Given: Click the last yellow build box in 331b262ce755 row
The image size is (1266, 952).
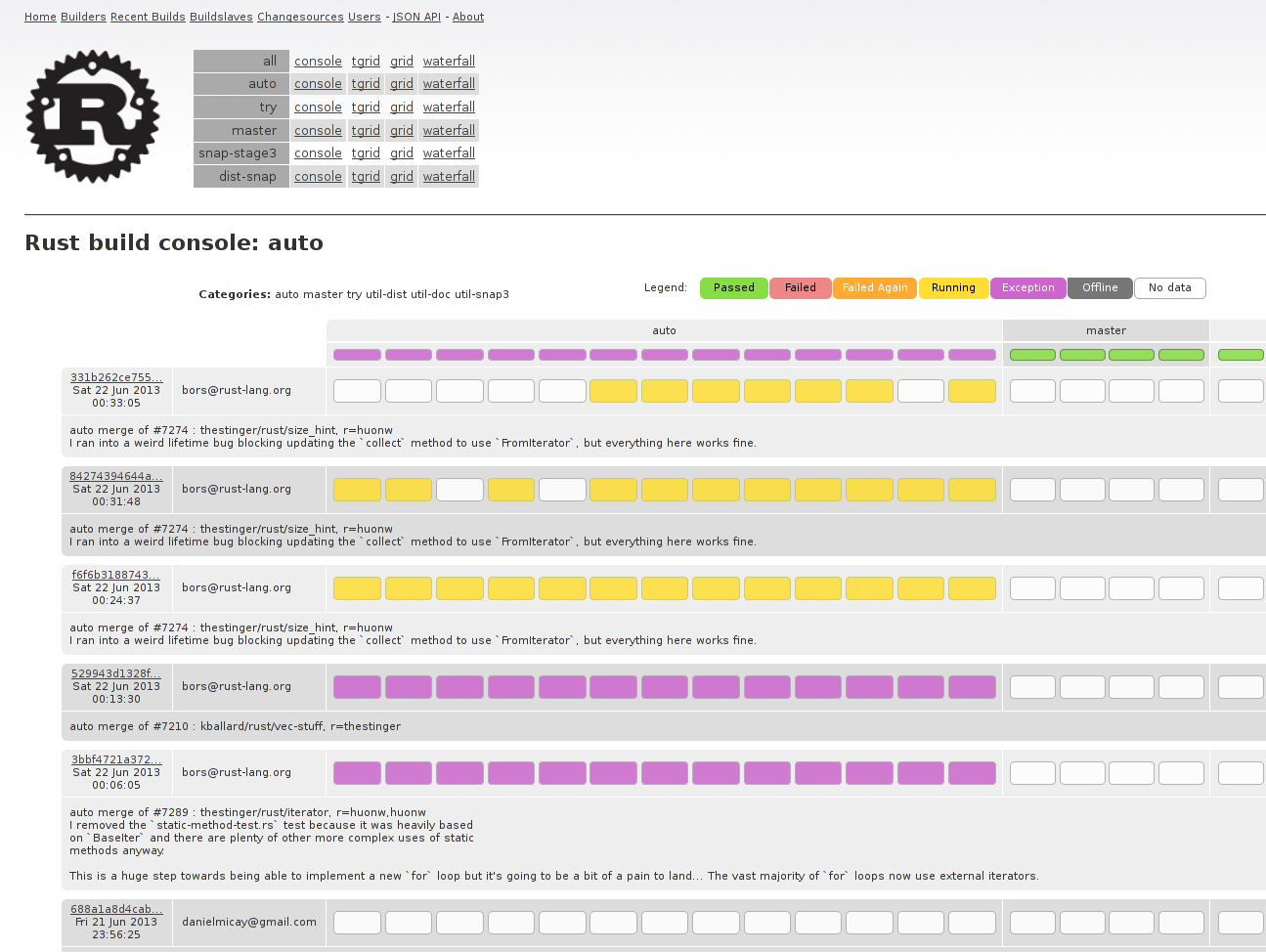Looking at the screenshot, I should coord(972,391).
